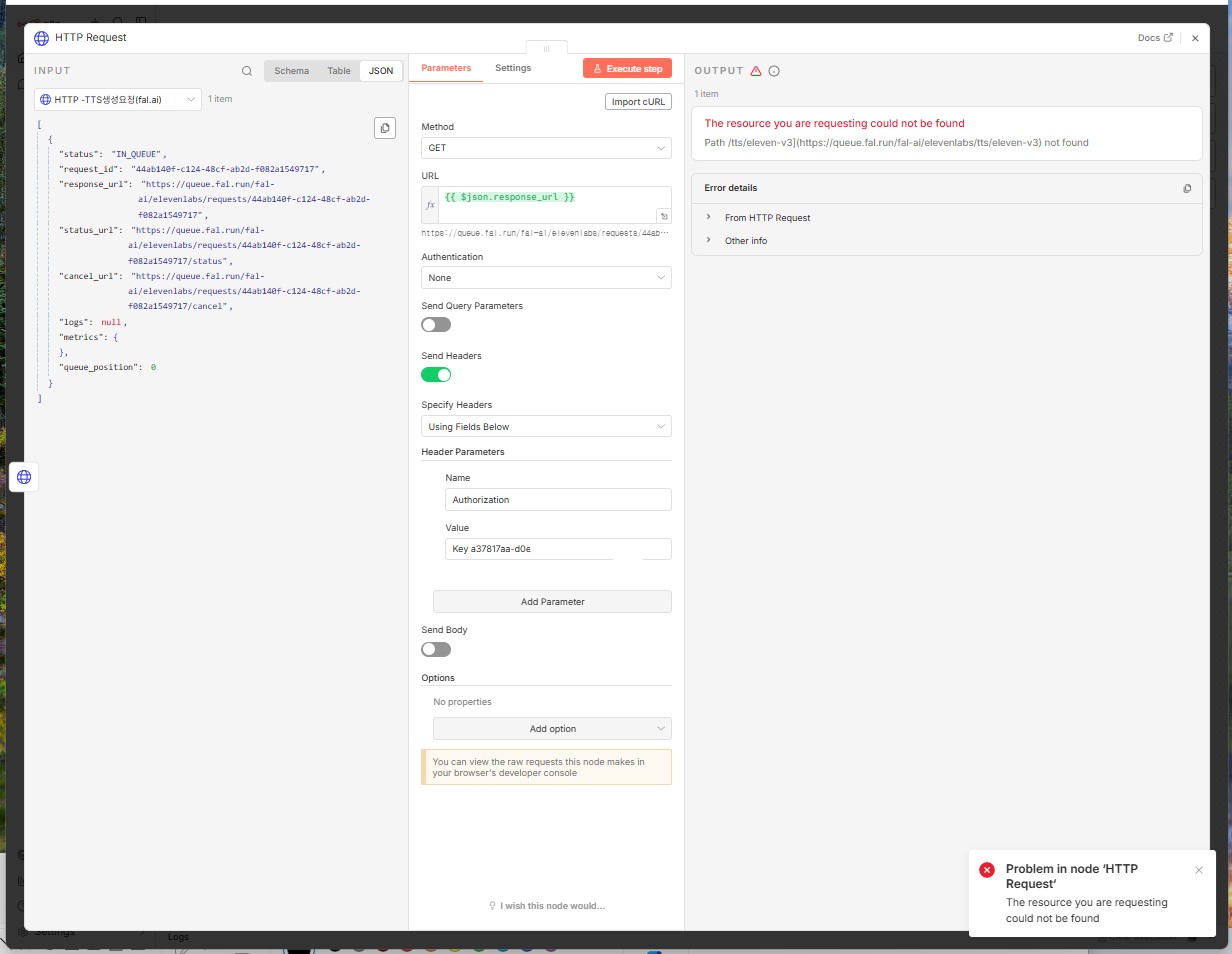The image size is (1232, 954).
Task: Close the HTTP Request node panel
Action: [1195, 38]
